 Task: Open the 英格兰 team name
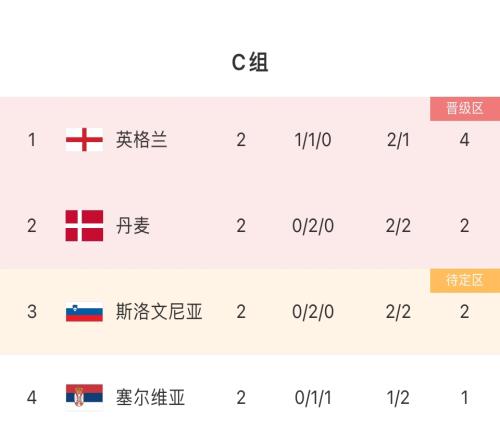pos(141,140)
